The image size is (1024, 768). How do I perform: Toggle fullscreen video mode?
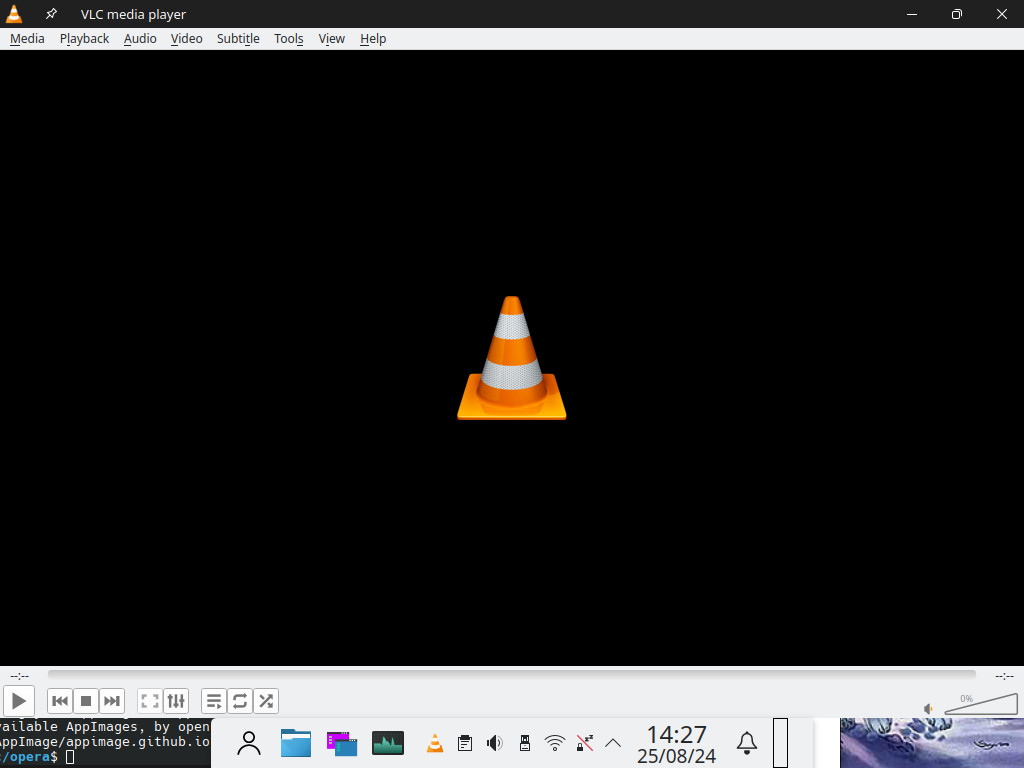click(150, 701)
